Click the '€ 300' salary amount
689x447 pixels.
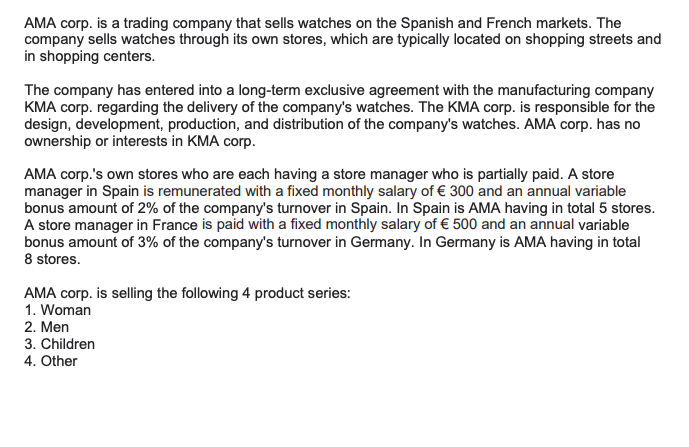click(456, 192)
